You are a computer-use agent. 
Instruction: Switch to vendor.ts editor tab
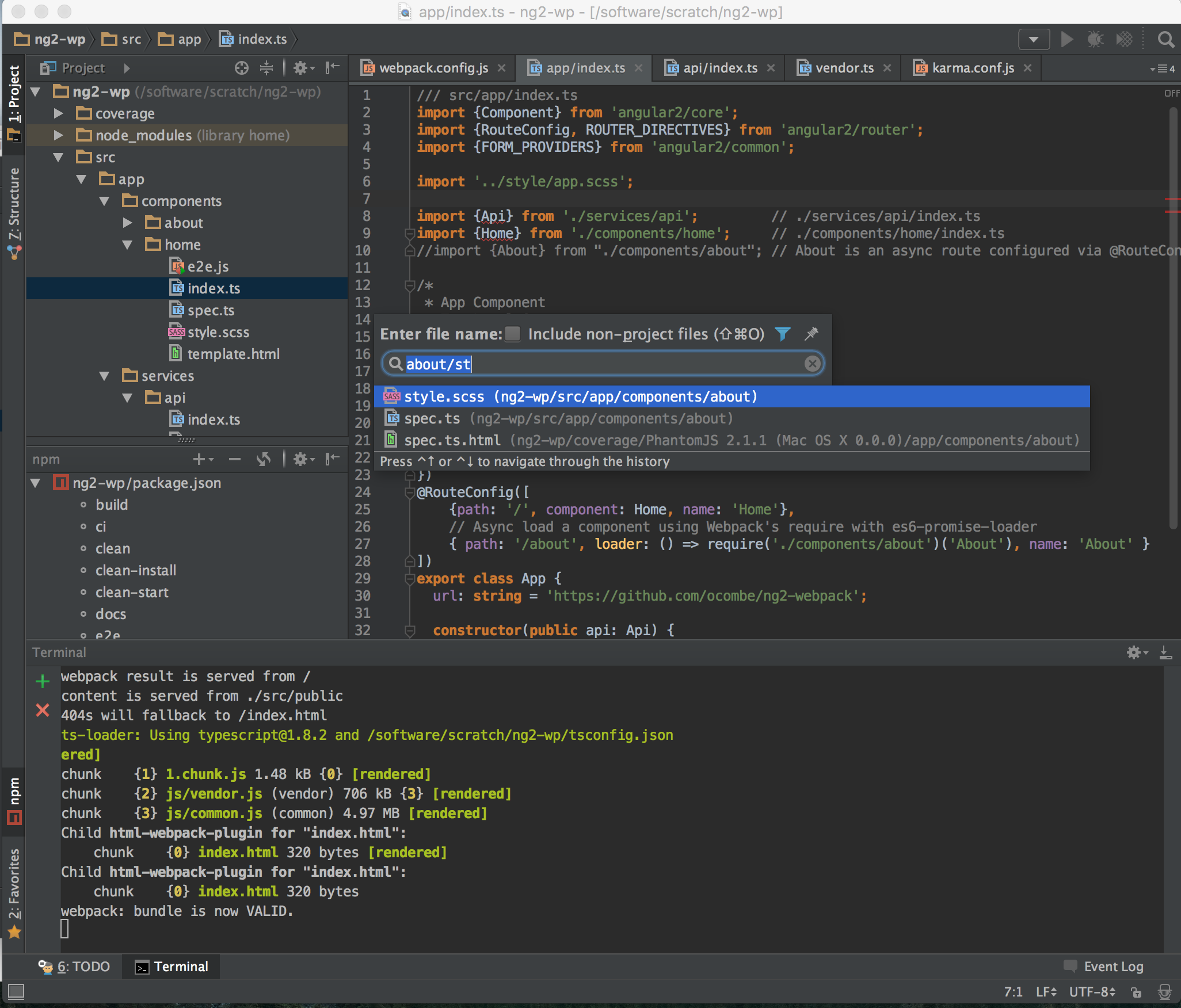pyautogui.click(x=844, y=68)
